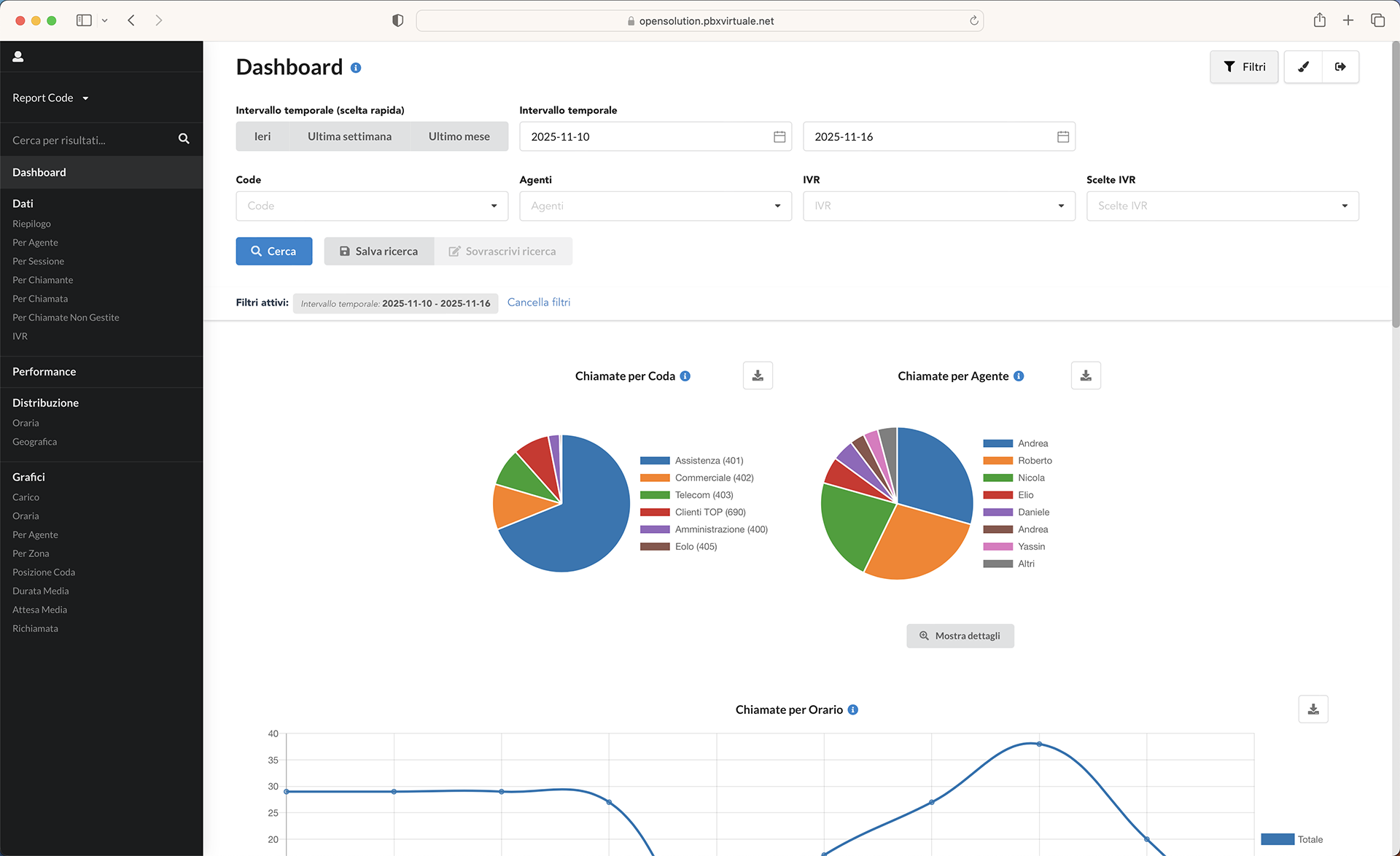This screenshot has height=856, width=1400.
Task: Open the Dashboard info icon
Action: (356, 68)
